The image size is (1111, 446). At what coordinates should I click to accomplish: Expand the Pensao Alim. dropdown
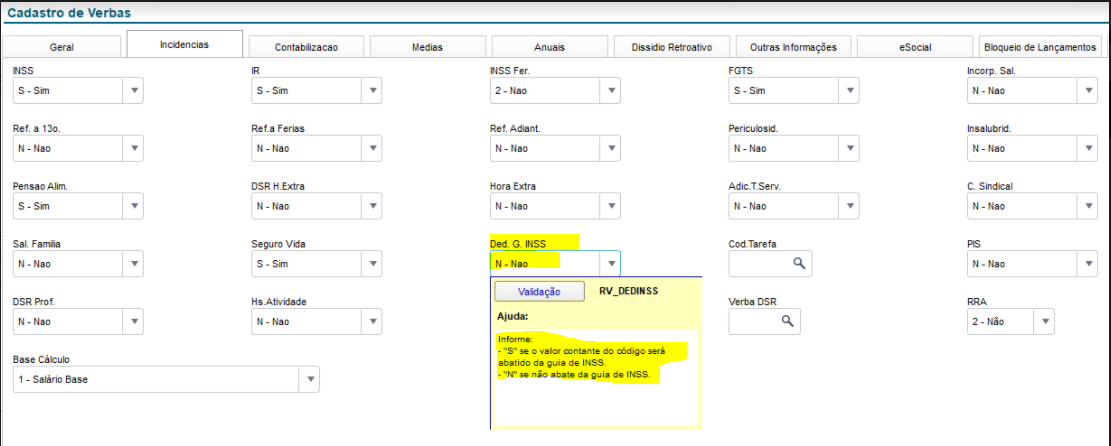[x=133, y=206]
